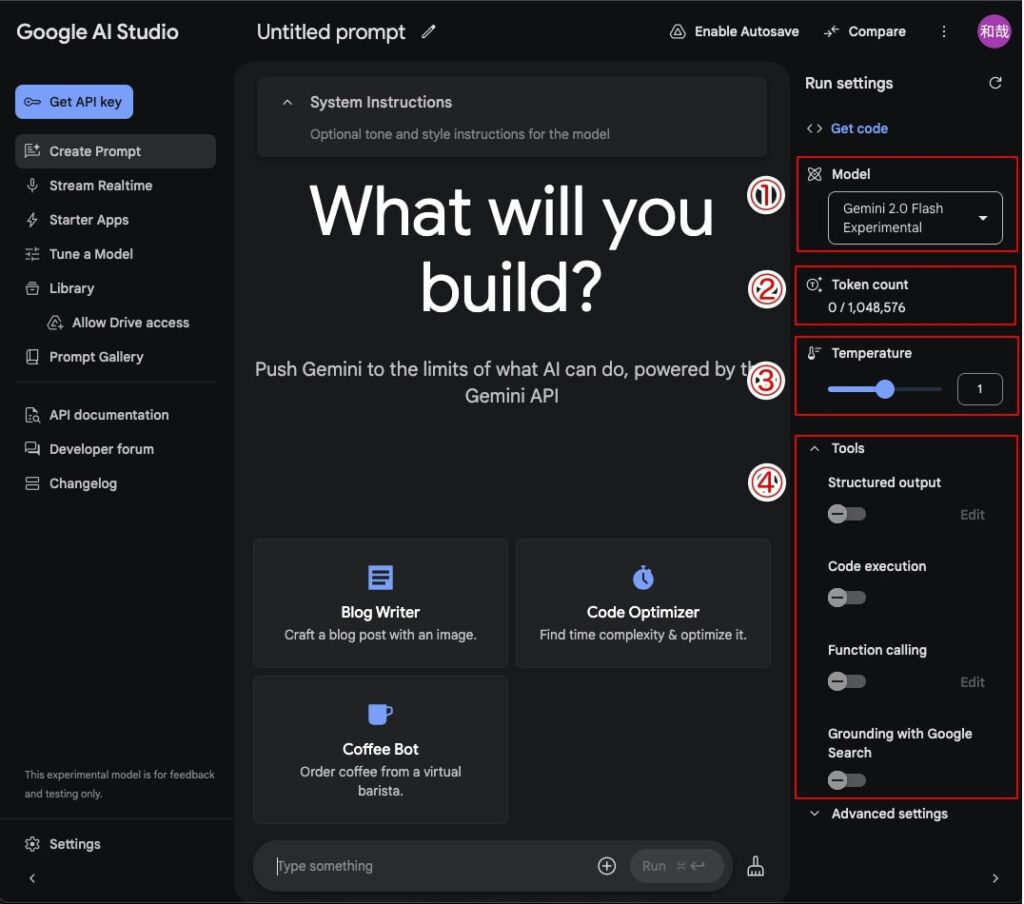Click the Google AI Studio logo

(97, 32)
